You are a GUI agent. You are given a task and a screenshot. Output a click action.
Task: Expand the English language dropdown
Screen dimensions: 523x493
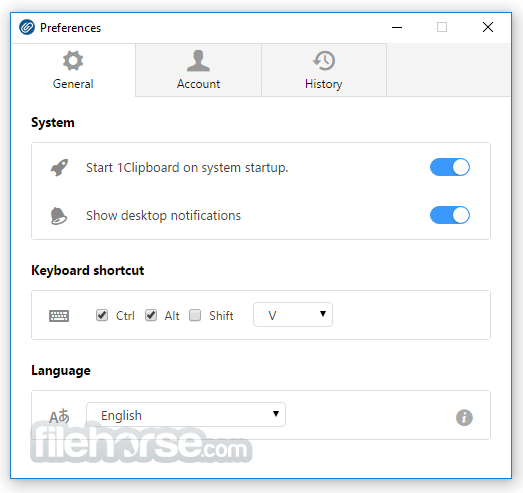186,415
